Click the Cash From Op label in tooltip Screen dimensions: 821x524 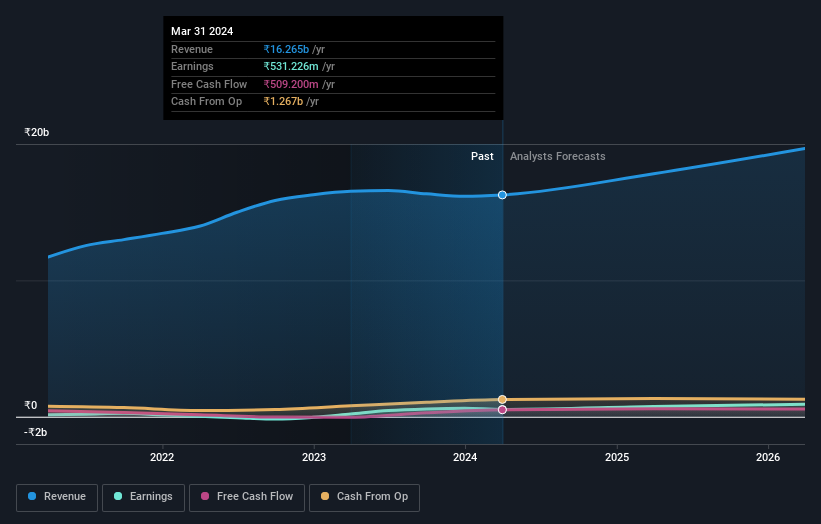coord(206,102)
